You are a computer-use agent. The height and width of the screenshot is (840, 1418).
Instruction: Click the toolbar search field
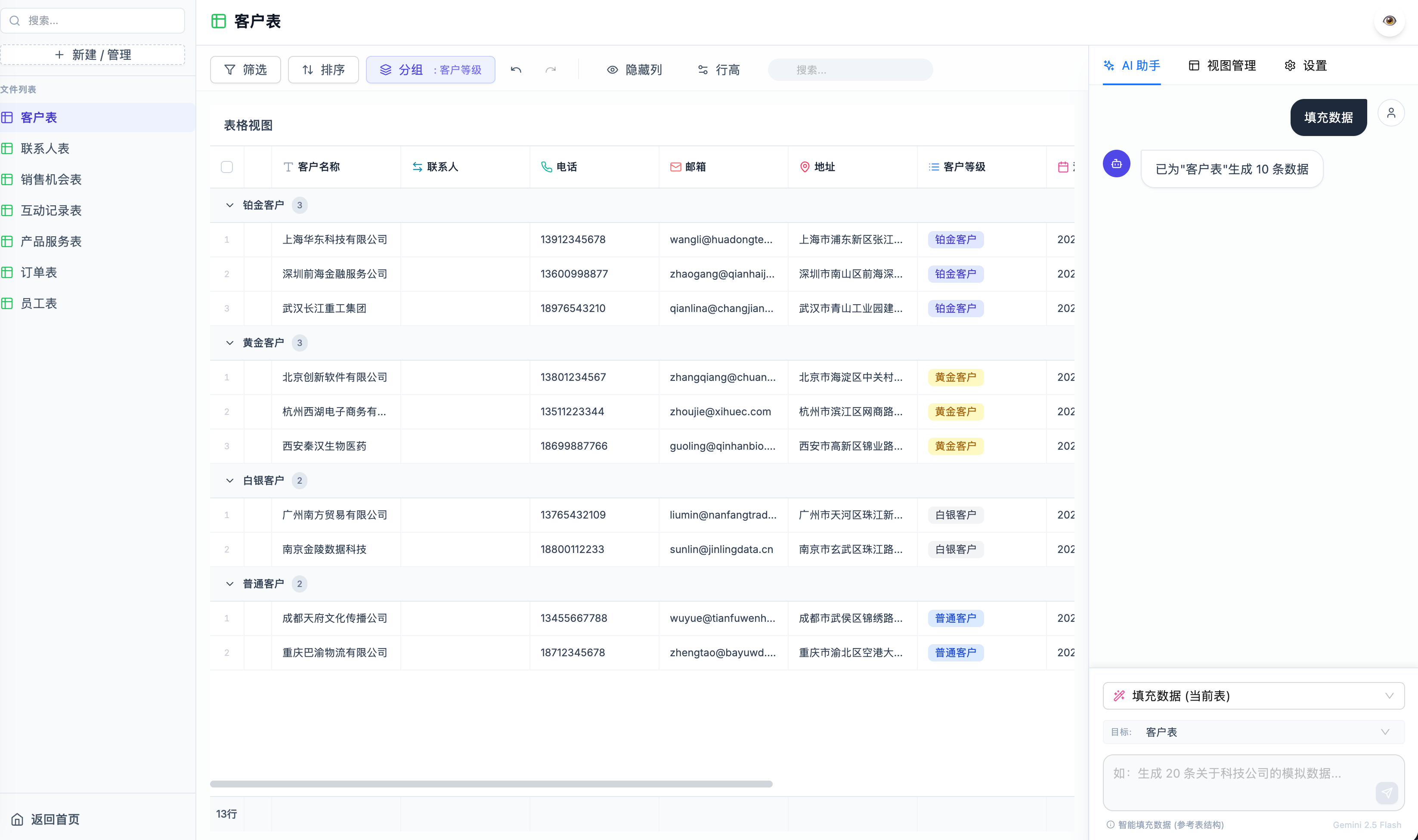tap(850, 70)
